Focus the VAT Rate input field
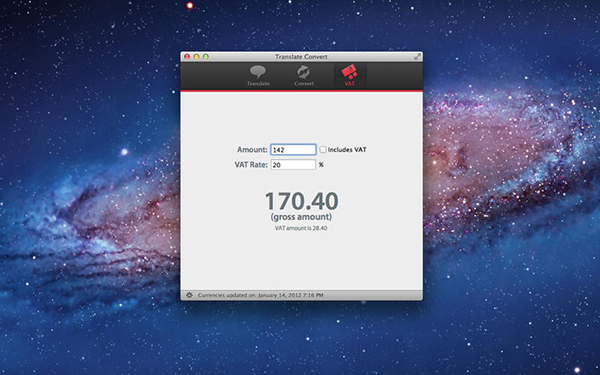The height and width of the screenshot is (375, 600). 293,165
